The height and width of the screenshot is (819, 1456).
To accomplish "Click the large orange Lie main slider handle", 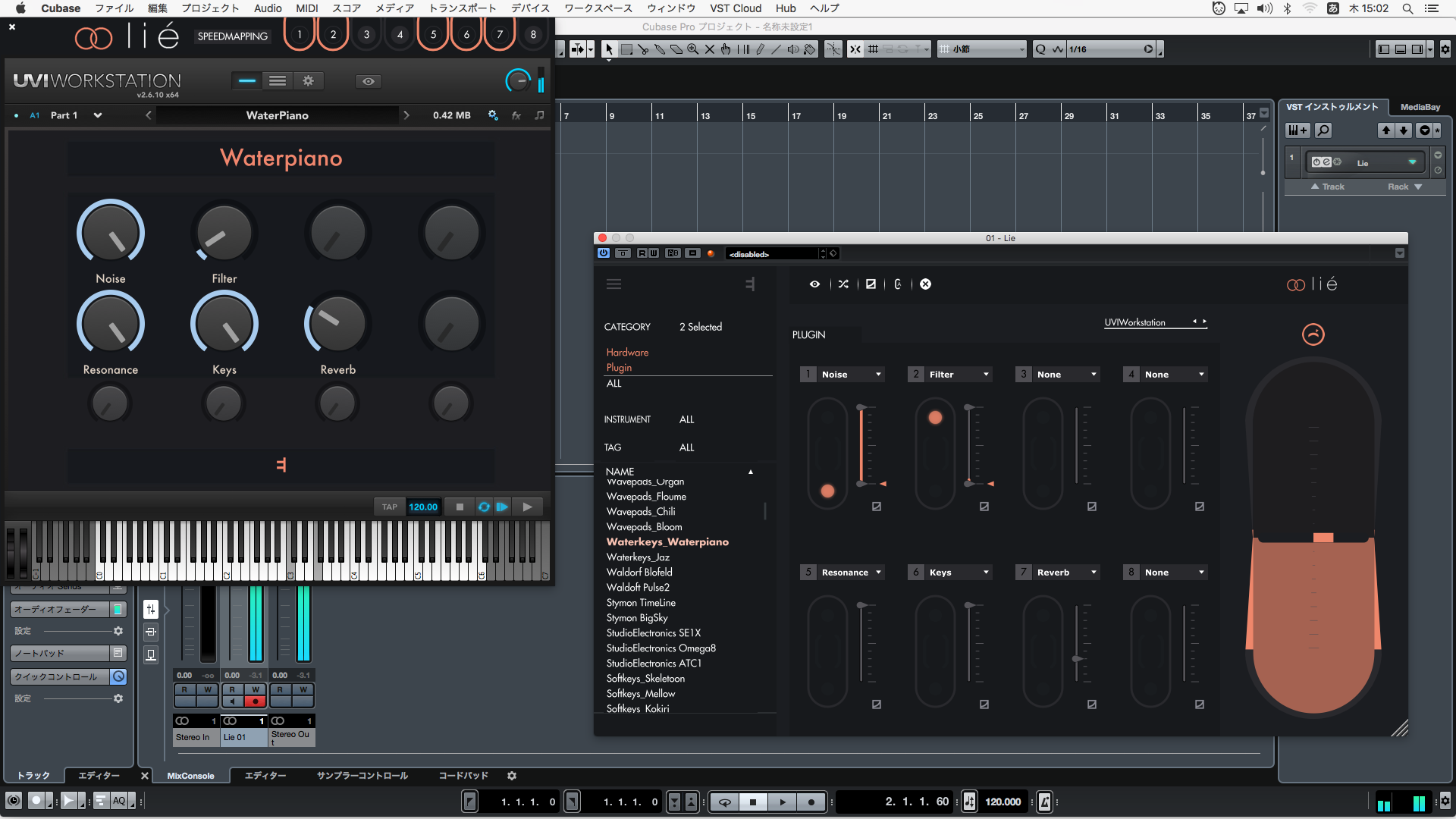I will (x=1323, y=538).
